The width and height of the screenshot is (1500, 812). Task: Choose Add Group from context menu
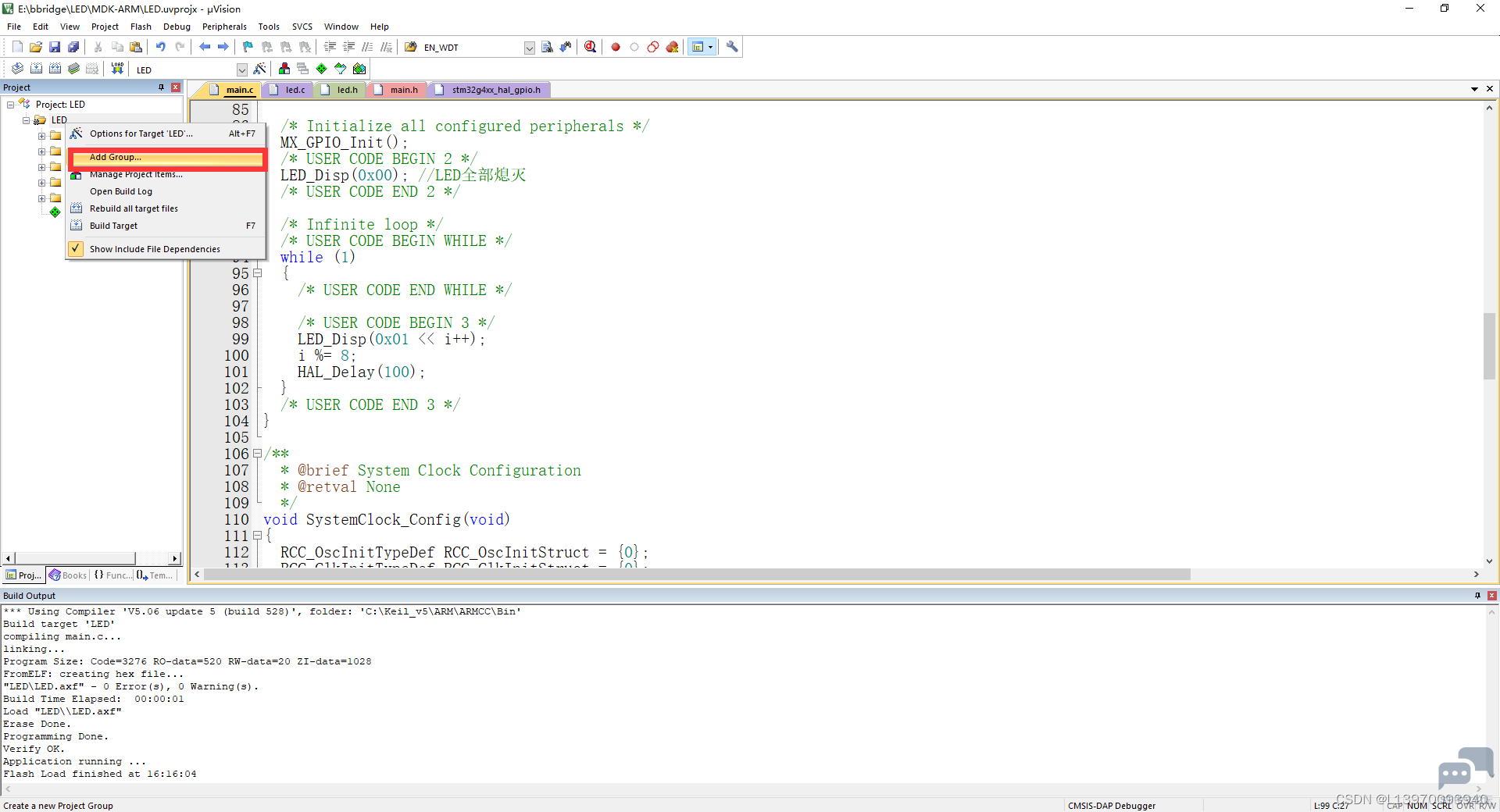pos(167,158)
